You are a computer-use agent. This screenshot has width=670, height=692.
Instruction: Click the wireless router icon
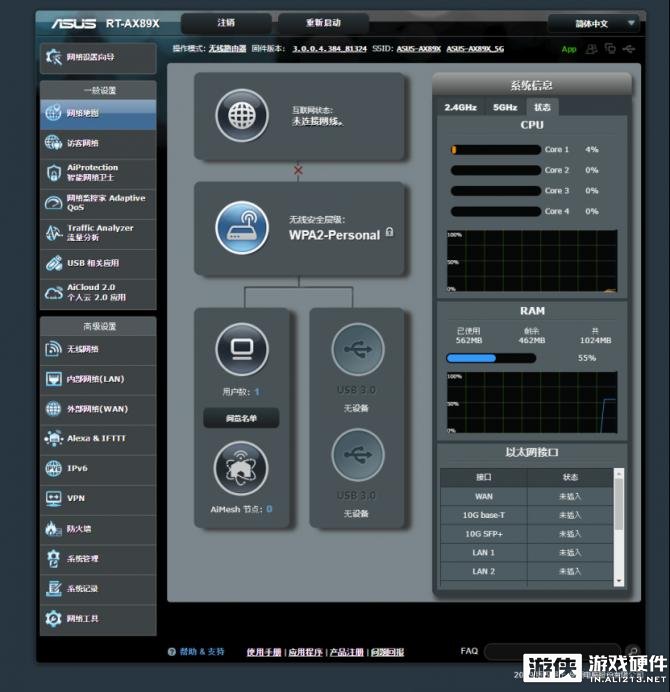coord(242,228)
